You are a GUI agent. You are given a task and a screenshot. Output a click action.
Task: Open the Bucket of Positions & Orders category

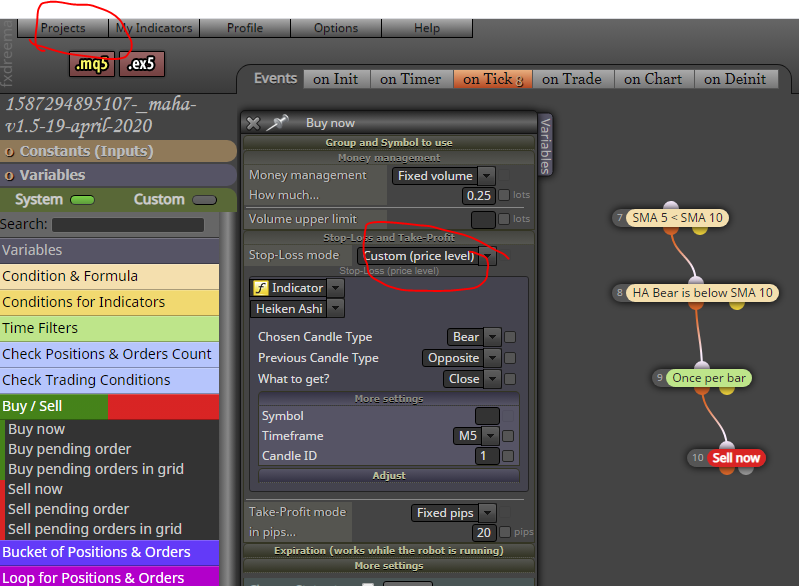pyautogui.click(x=110, y=552)
